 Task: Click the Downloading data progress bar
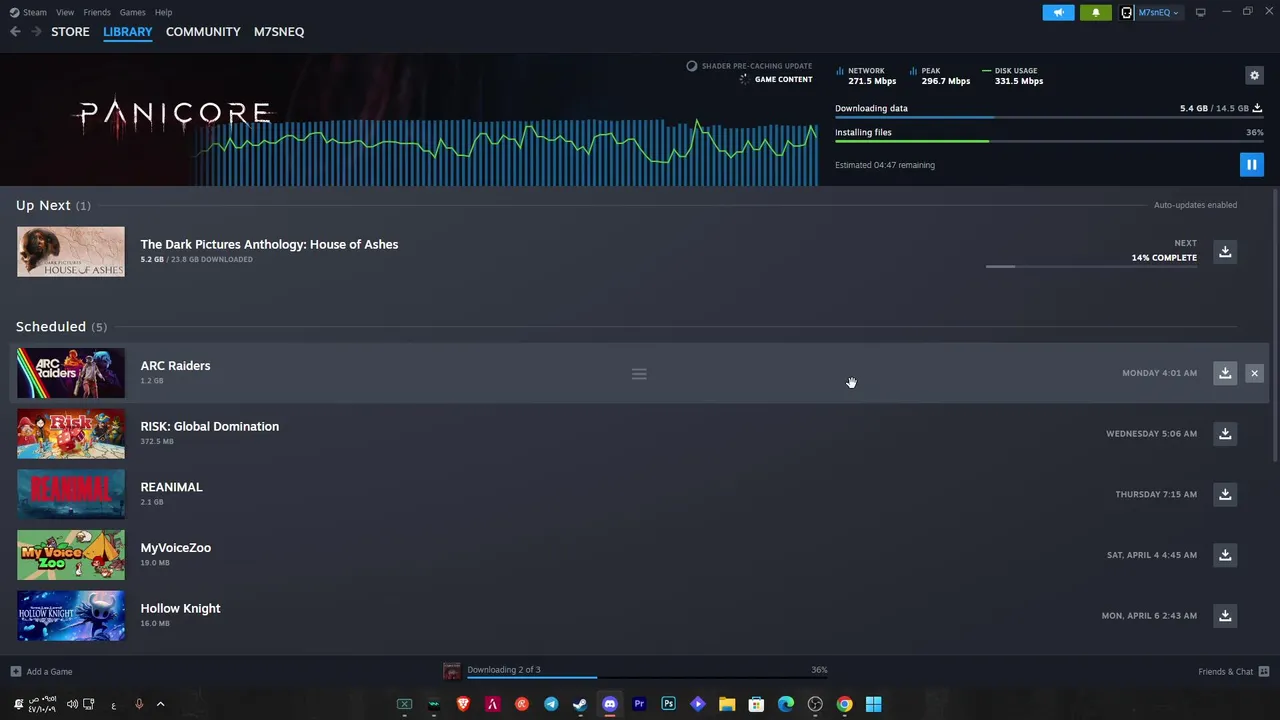tap(1049, 118)
